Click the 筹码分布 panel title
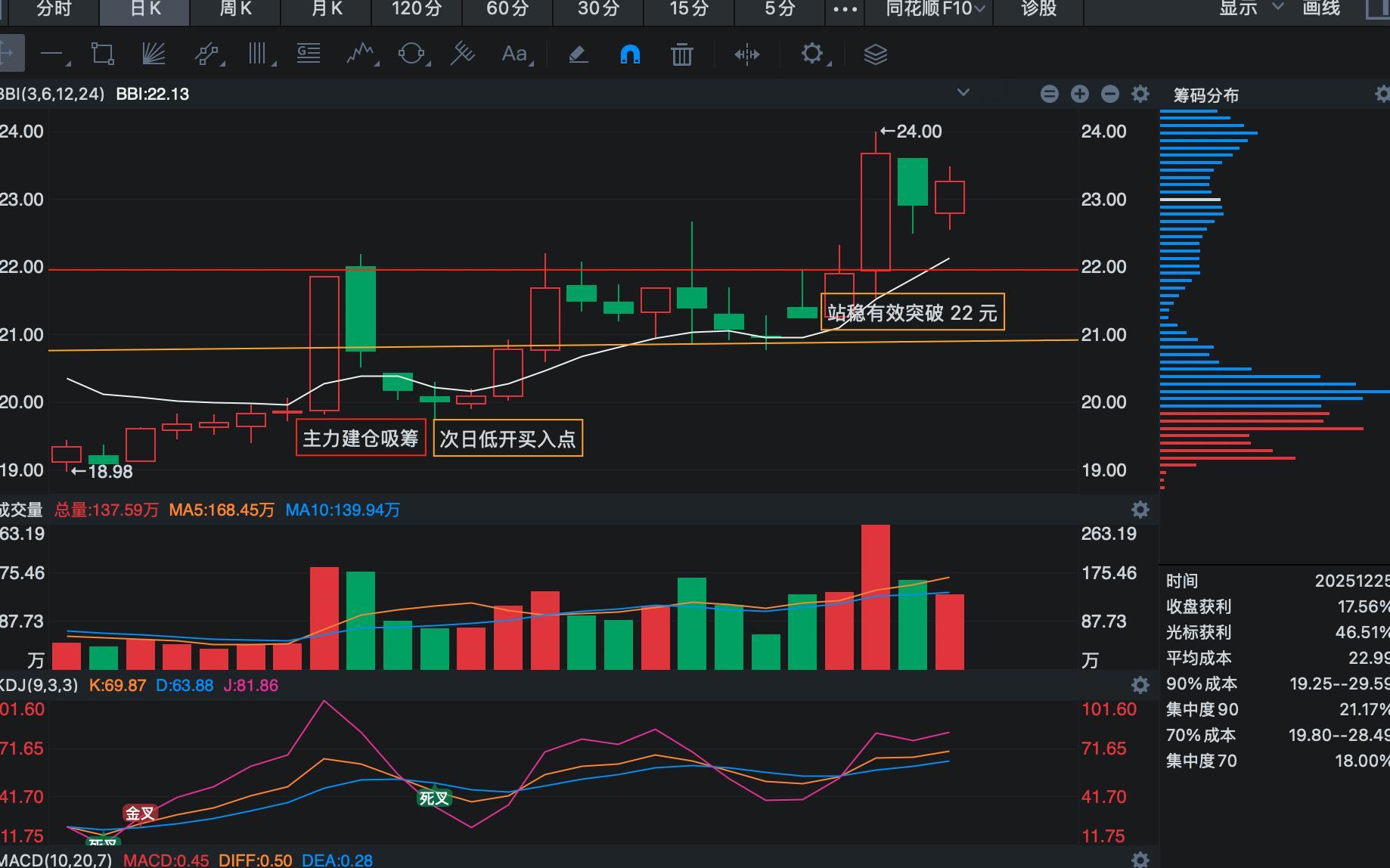Screen dimensions: 1390x868 1206,95
